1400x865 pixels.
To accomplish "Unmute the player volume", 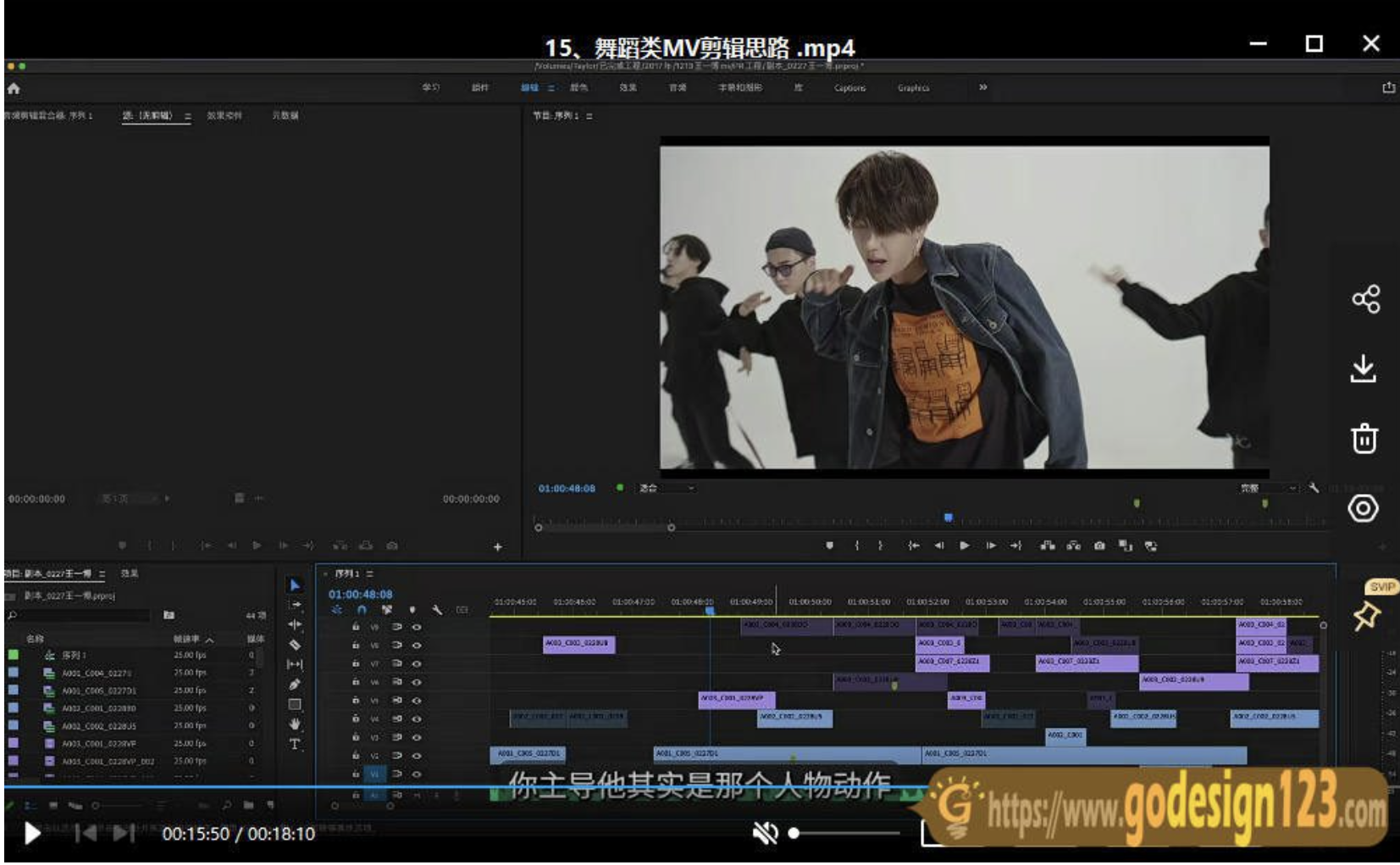I will [x=765, y=834].
